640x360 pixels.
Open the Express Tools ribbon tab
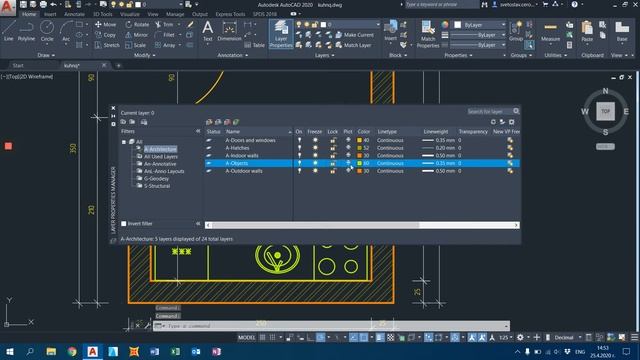(230, 14)
